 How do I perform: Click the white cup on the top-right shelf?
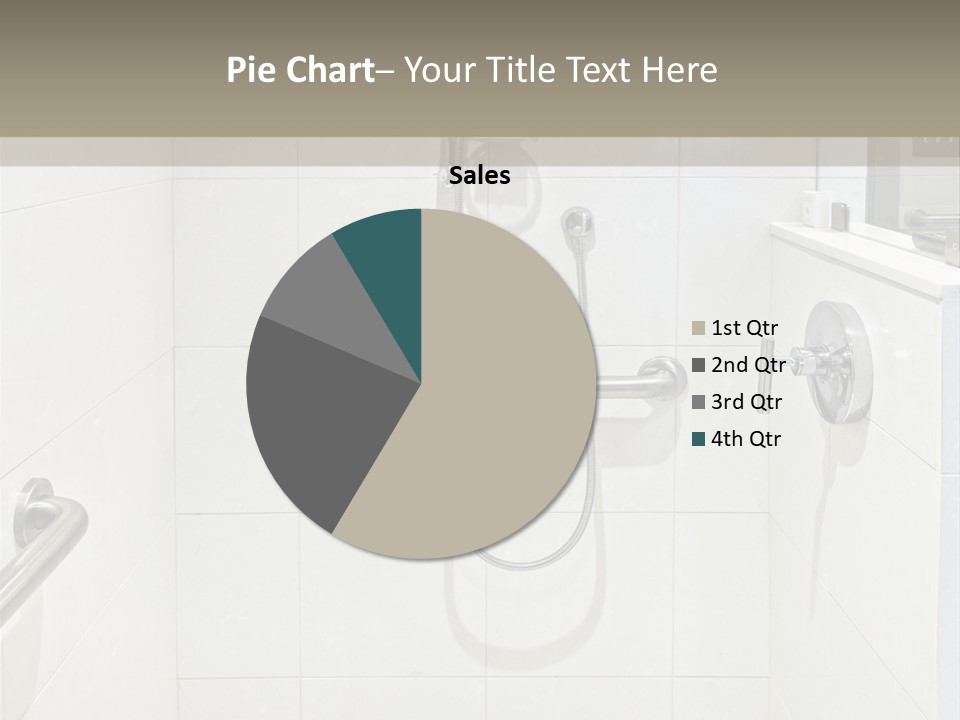point(814,208)
